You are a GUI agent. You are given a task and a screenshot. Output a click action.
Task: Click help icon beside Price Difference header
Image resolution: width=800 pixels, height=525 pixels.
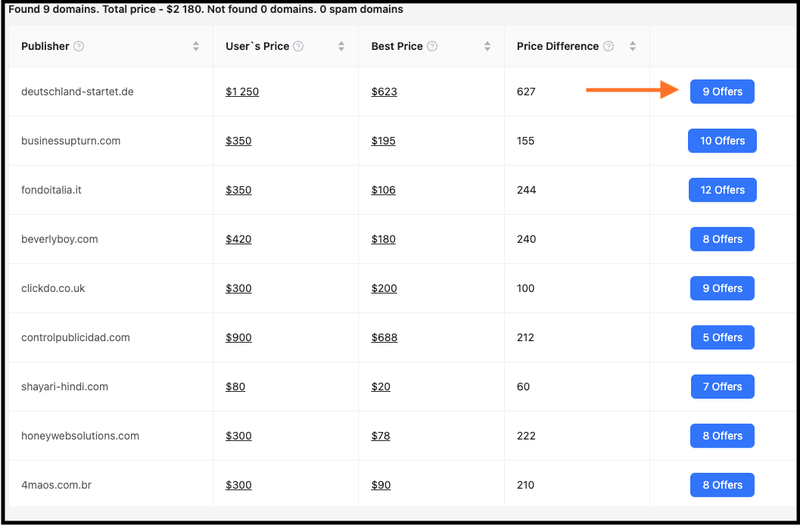pyautogui.click(x=608, y=47)
